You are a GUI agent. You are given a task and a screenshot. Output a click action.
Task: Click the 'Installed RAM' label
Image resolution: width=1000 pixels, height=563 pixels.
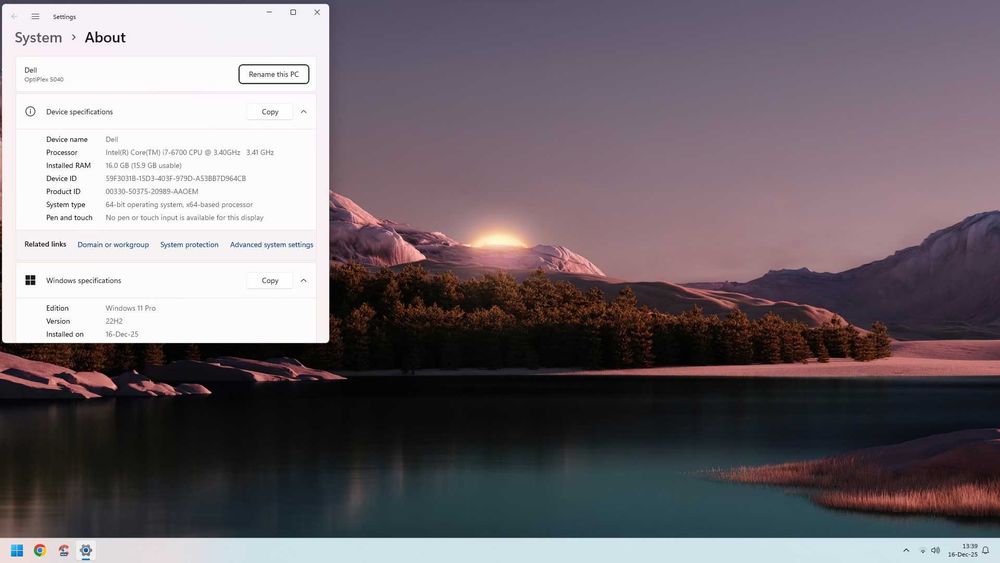pos(68,165)
